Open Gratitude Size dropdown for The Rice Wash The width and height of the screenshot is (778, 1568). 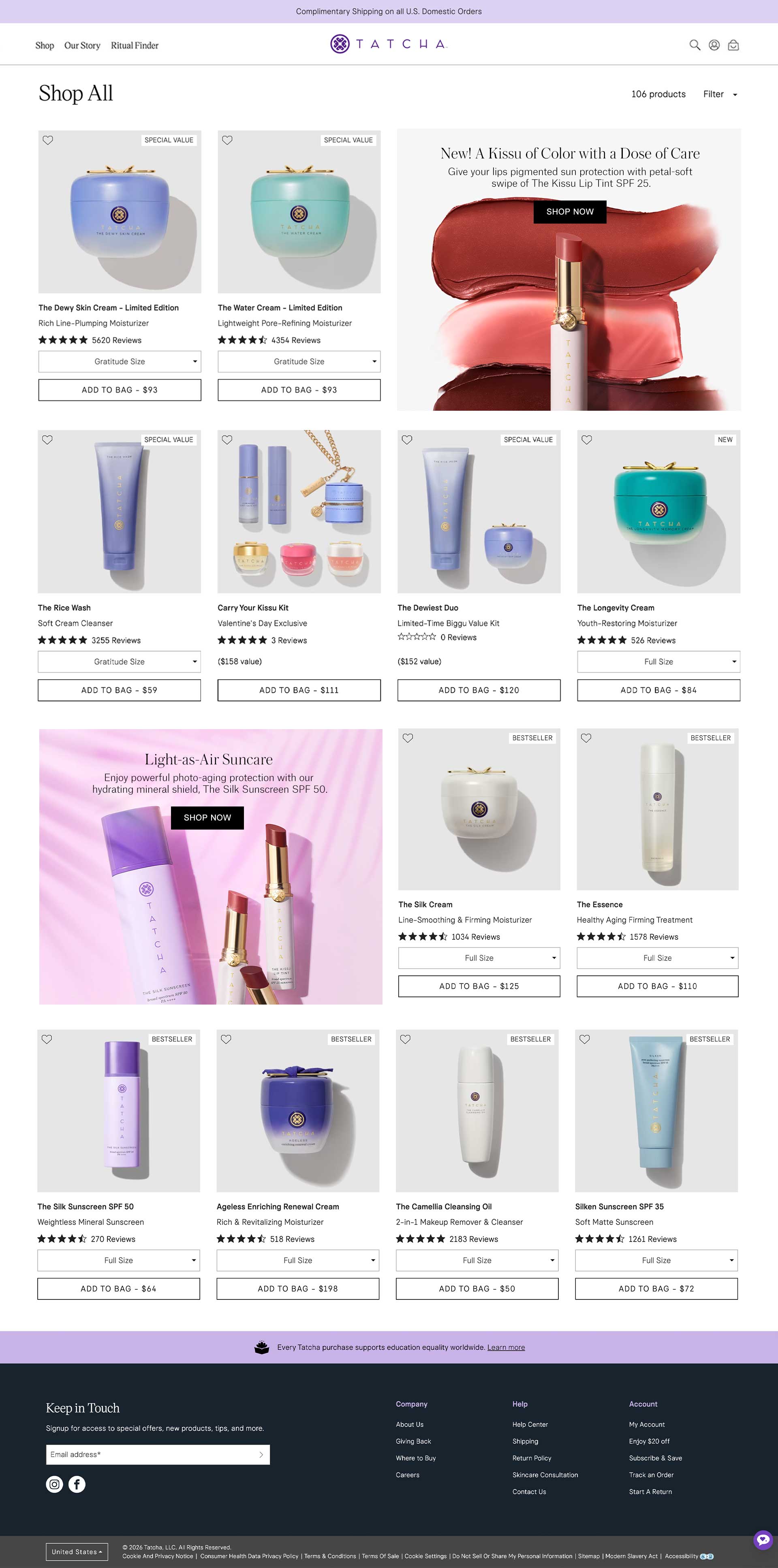coord(119,661)
